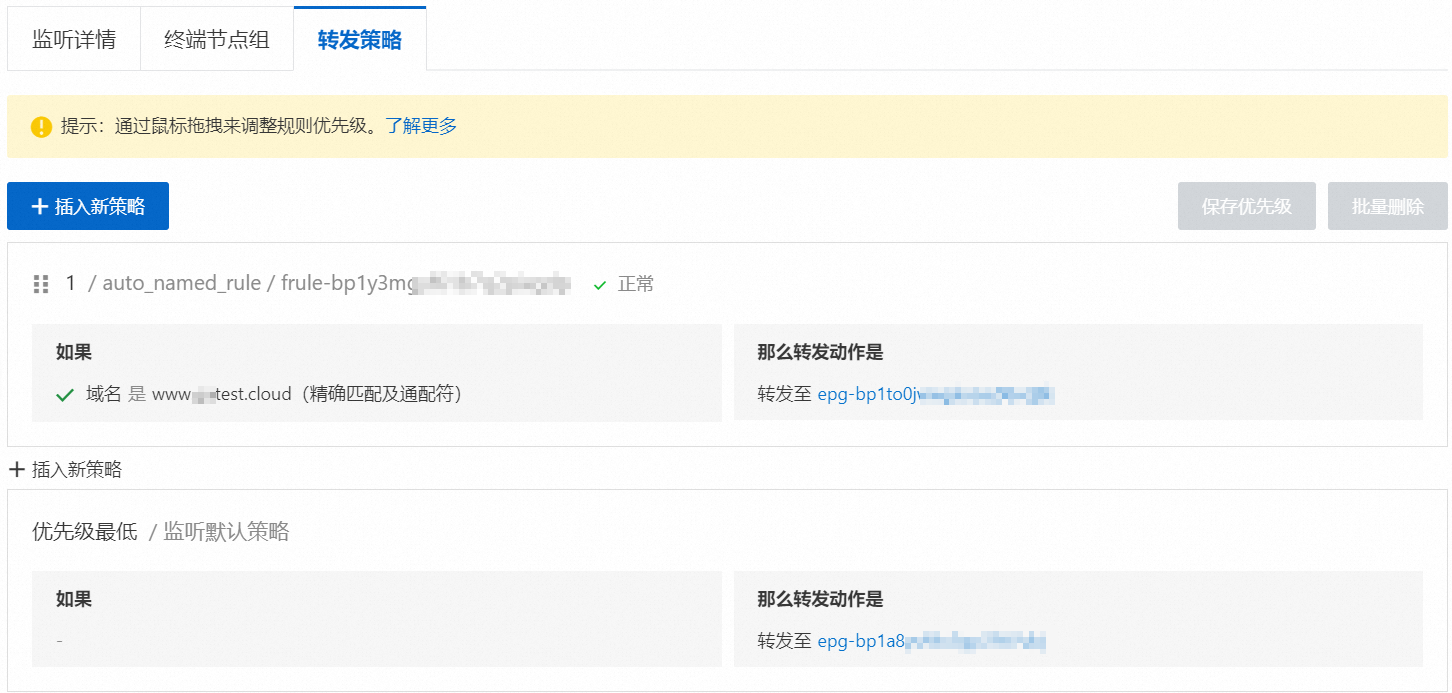The image size is (1452, 693).
Task: Click the 监听默认策略 title text
Action: (x=226, y=532)
